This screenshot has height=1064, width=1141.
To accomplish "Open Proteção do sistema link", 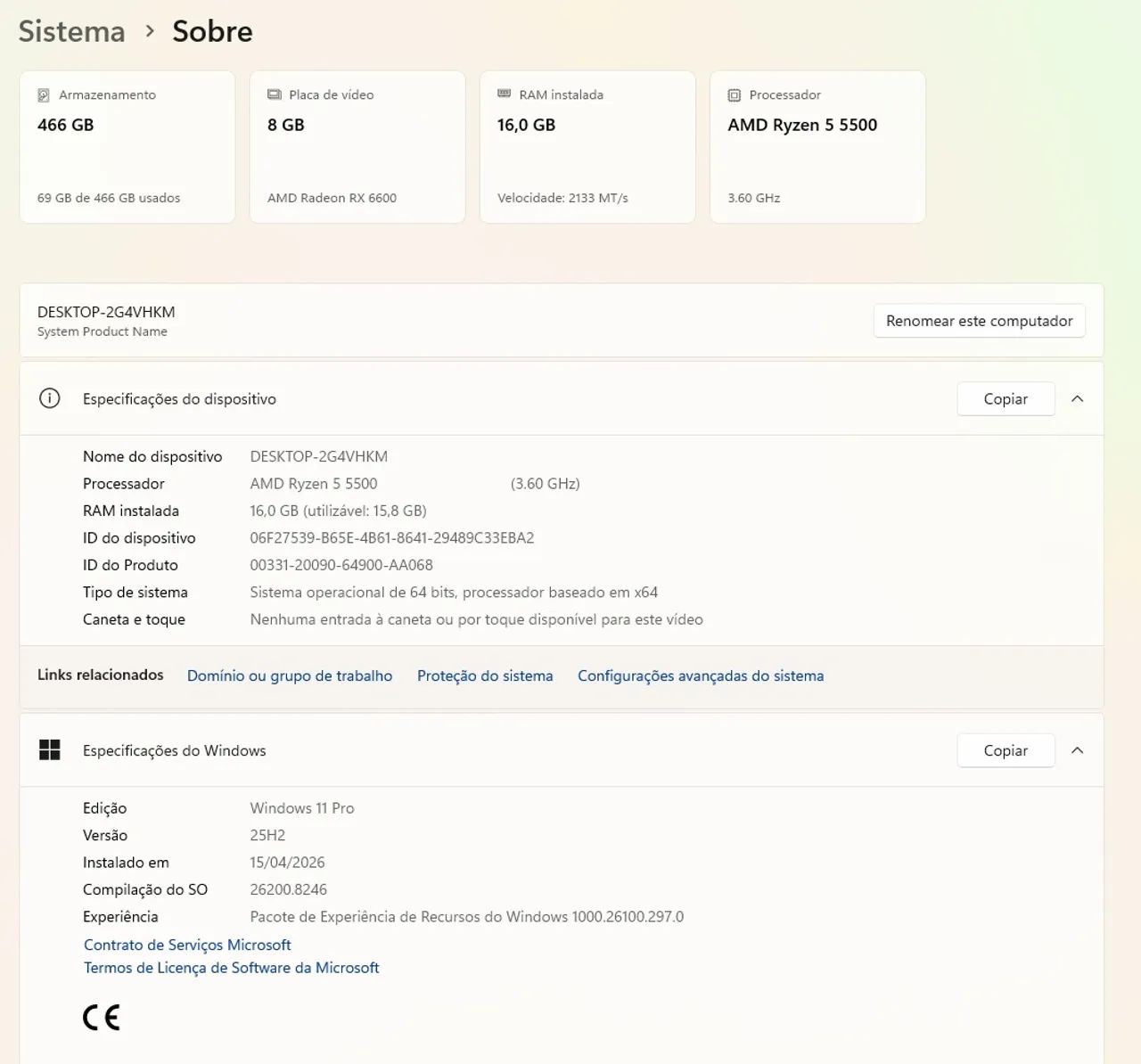I will coord(485,675).
